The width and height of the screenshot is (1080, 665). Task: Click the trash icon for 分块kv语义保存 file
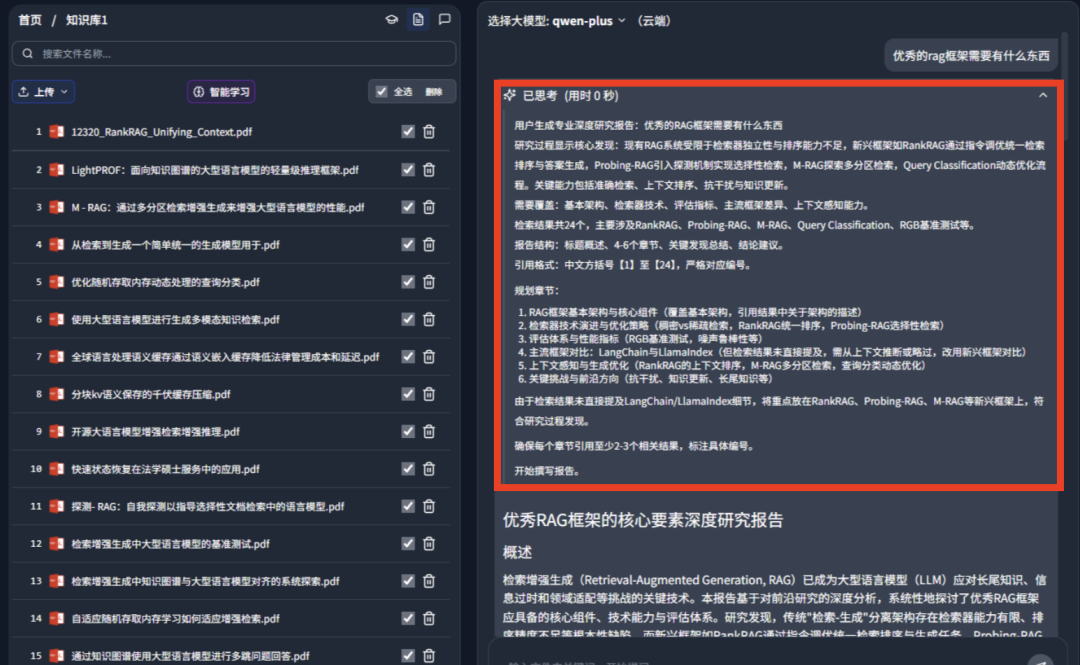tap(429, 394)
